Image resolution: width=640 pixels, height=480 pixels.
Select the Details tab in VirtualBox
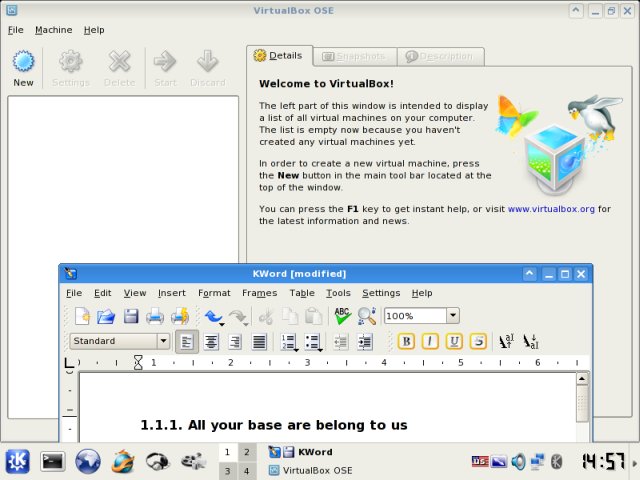pyautogui.click(x=279, y=56)
